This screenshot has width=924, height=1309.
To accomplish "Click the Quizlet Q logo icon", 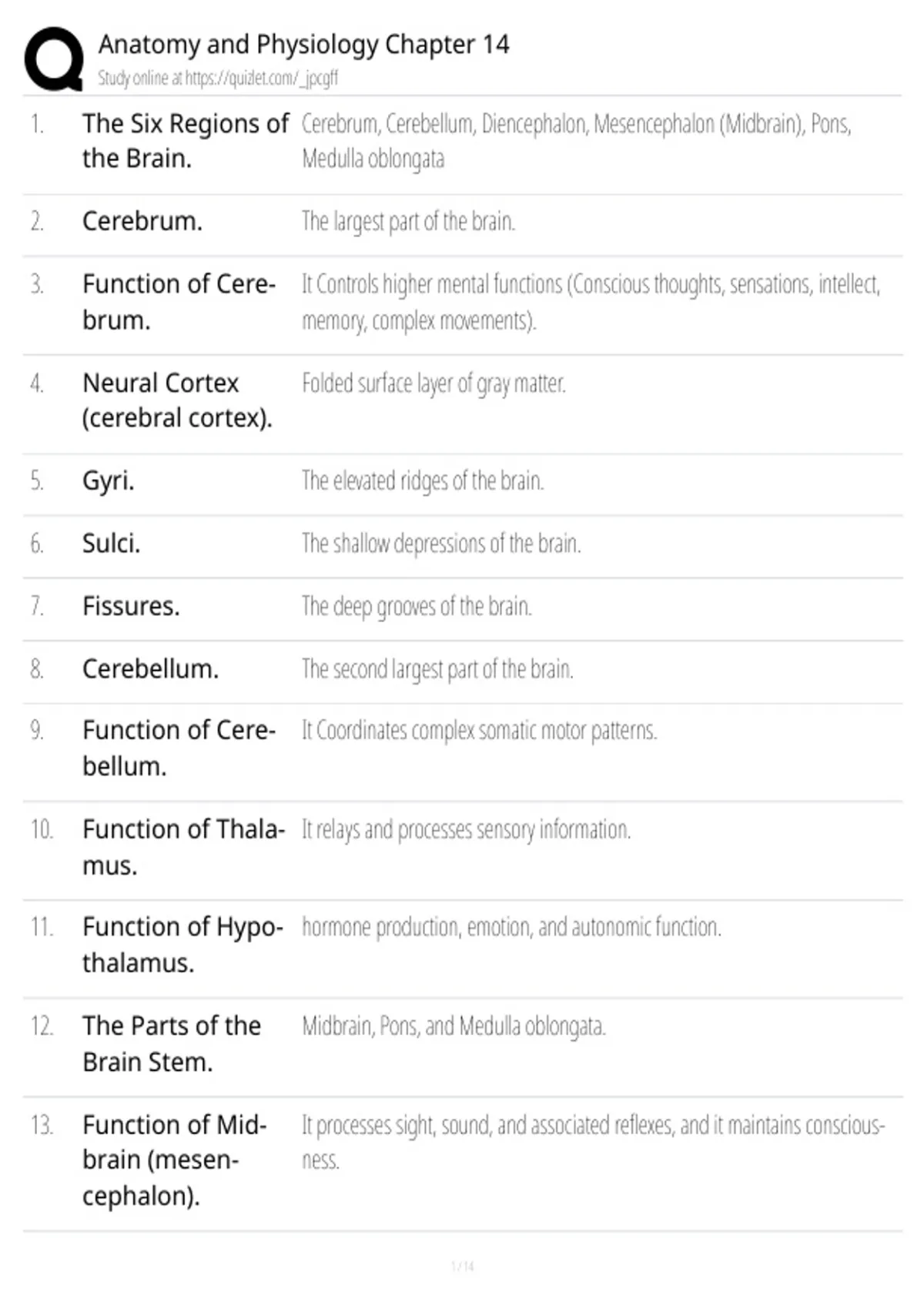I will [54, 59].
